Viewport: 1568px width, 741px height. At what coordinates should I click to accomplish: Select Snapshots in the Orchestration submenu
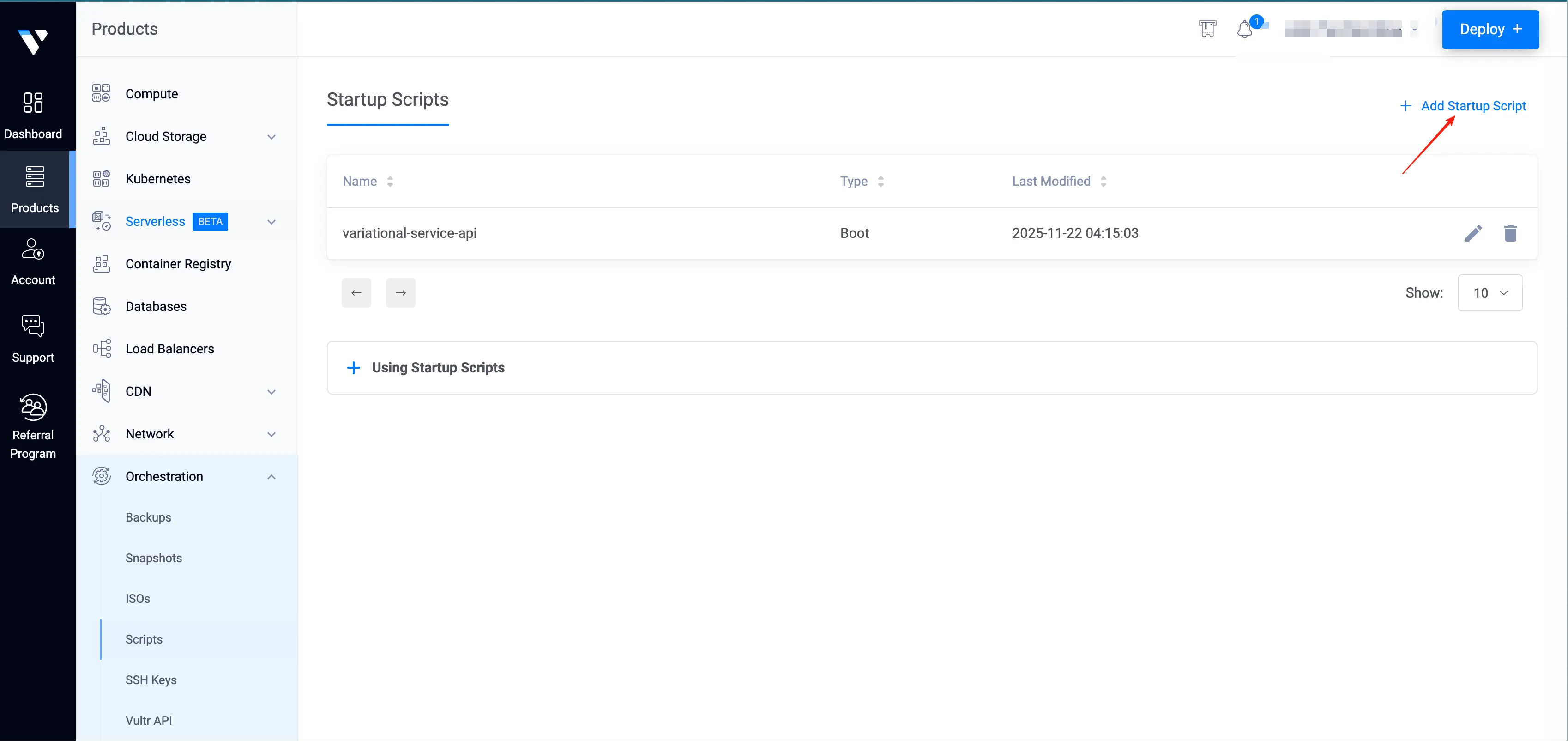tap(153, 559)
